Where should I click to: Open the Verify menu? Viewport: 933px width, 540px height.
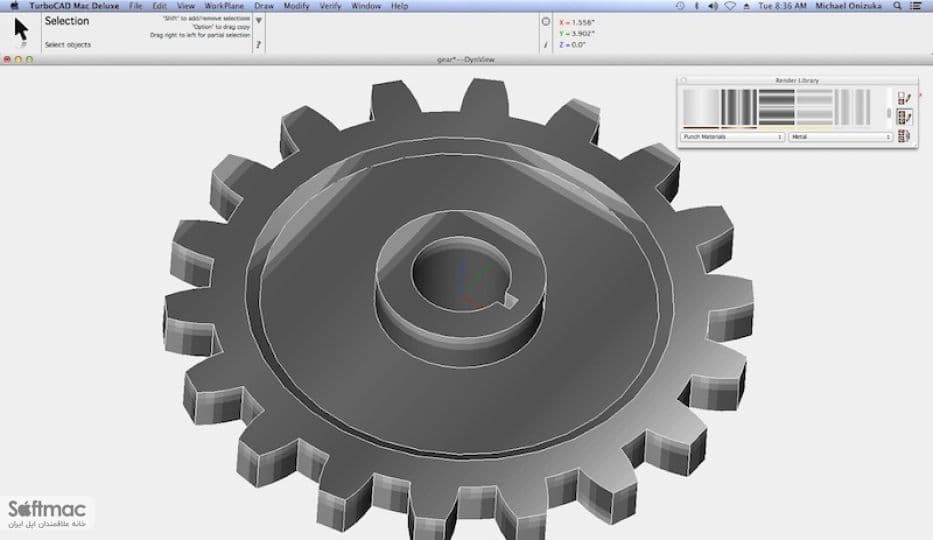330,6
